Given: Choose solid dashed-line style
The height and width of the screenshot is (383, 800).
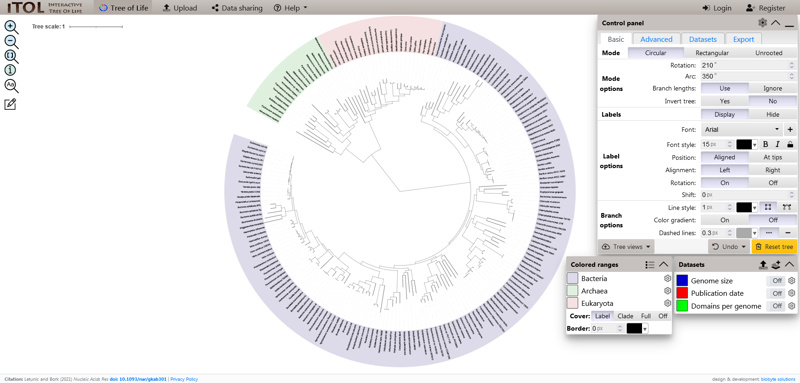Looking at the screenshot, I should (787, 233).
